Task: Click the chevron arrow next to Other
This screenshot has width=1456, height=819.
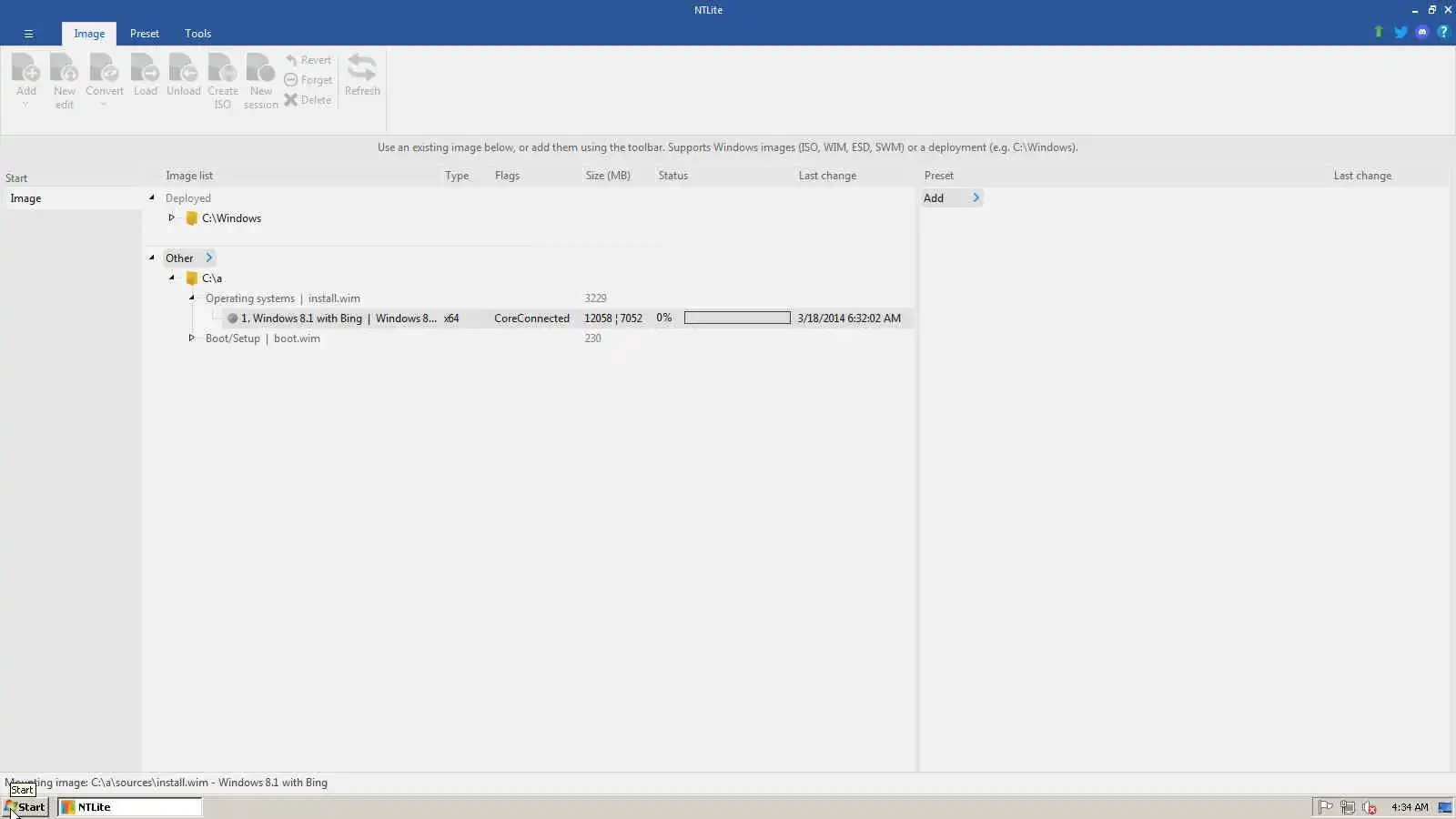Action: [208, 258]
